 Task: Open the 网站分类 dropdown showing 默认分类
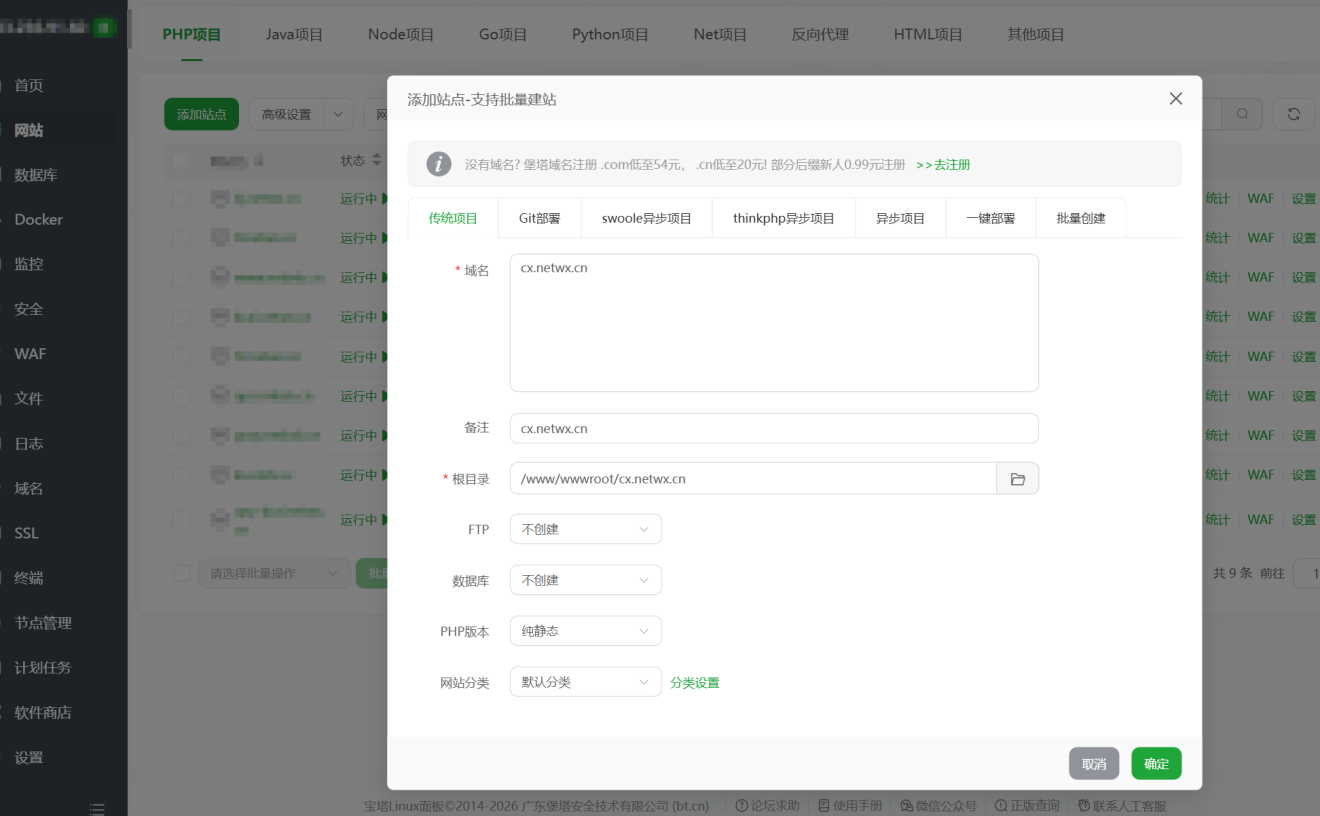585,682
